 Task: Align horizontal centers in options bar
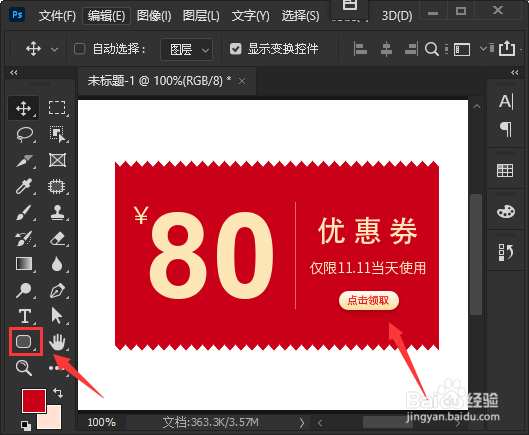(x=386, y=49)
